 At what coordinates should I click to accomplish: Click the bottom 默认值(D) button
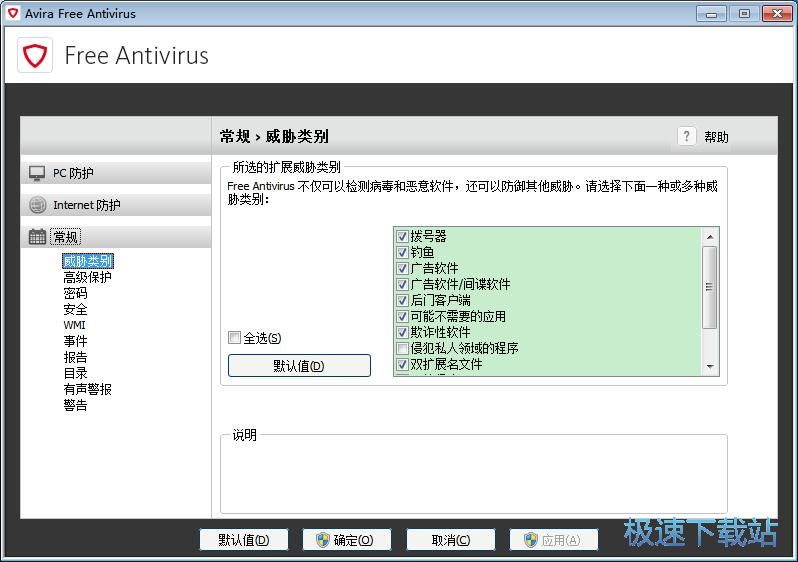[x=244, y=540]
